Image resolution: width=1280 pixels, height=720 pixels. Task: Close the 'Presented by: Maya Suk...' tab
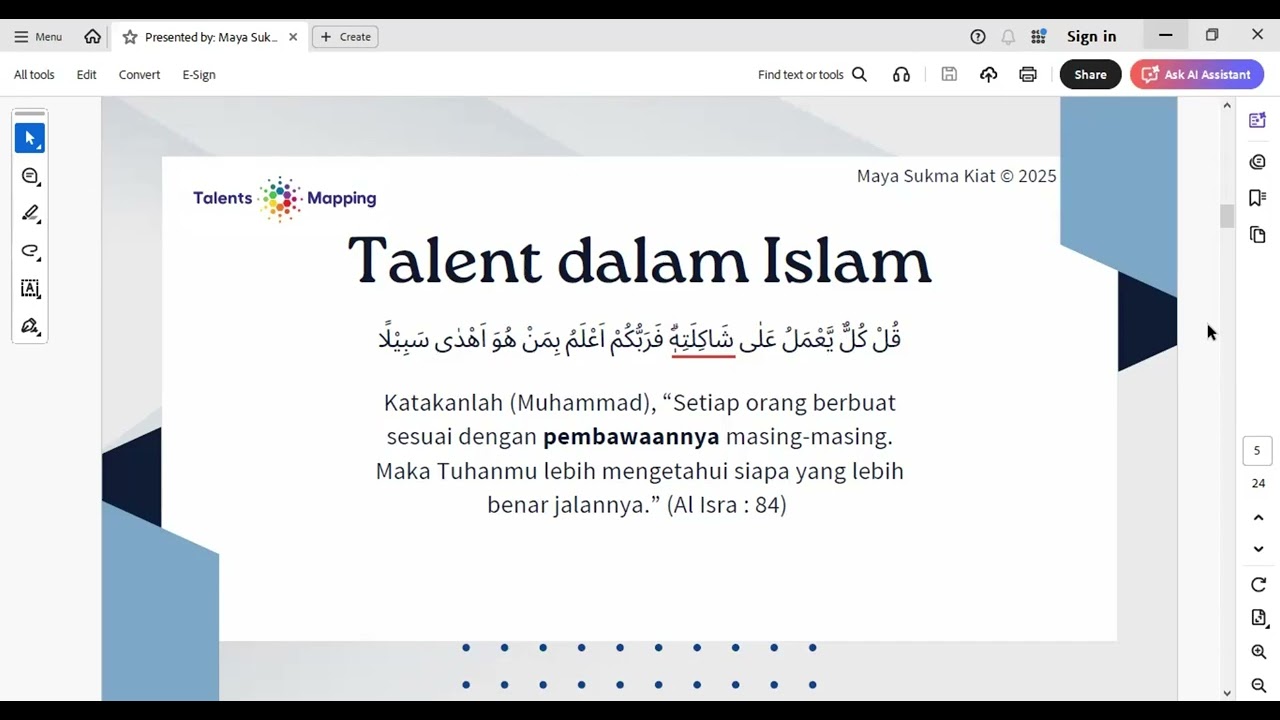click(293, 37)
